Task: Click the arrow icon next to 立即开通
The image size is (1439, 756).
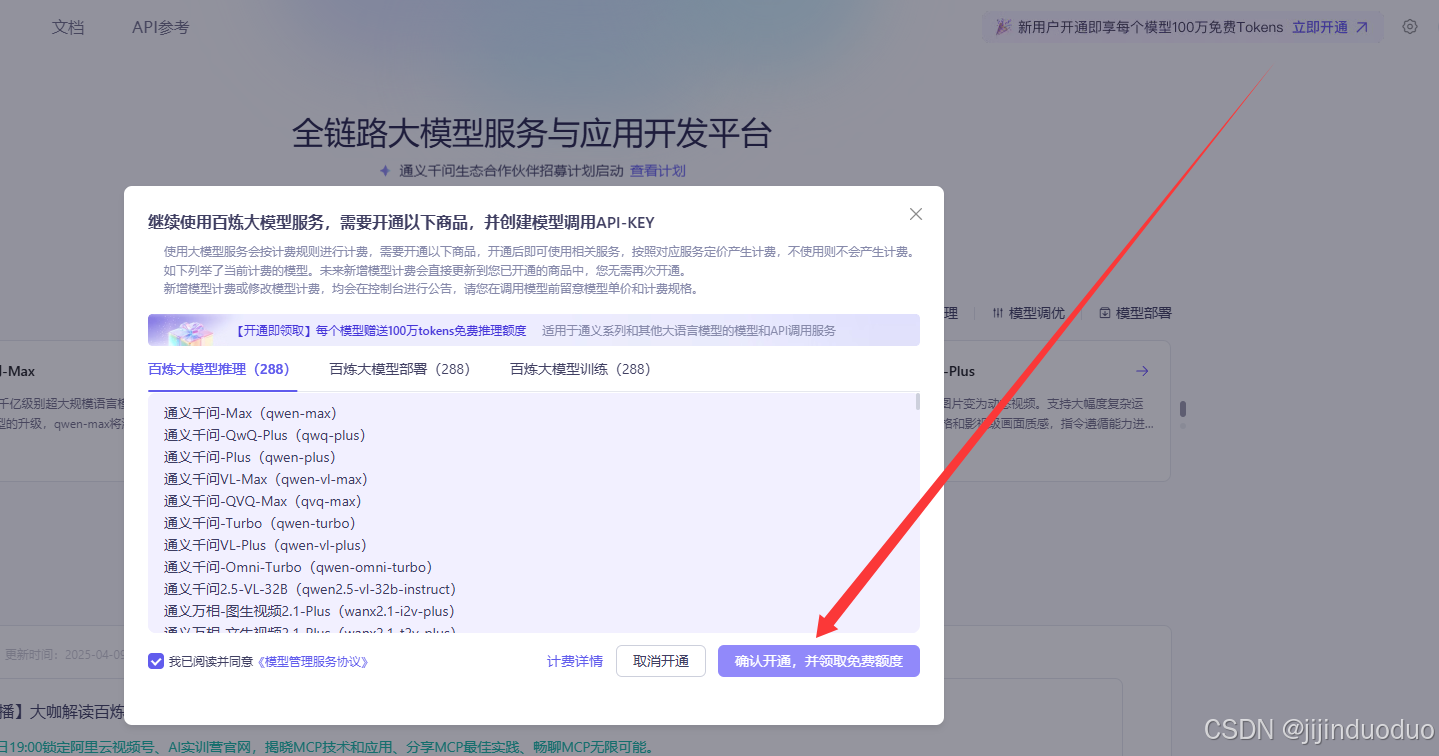Action: pos(1361,28)
